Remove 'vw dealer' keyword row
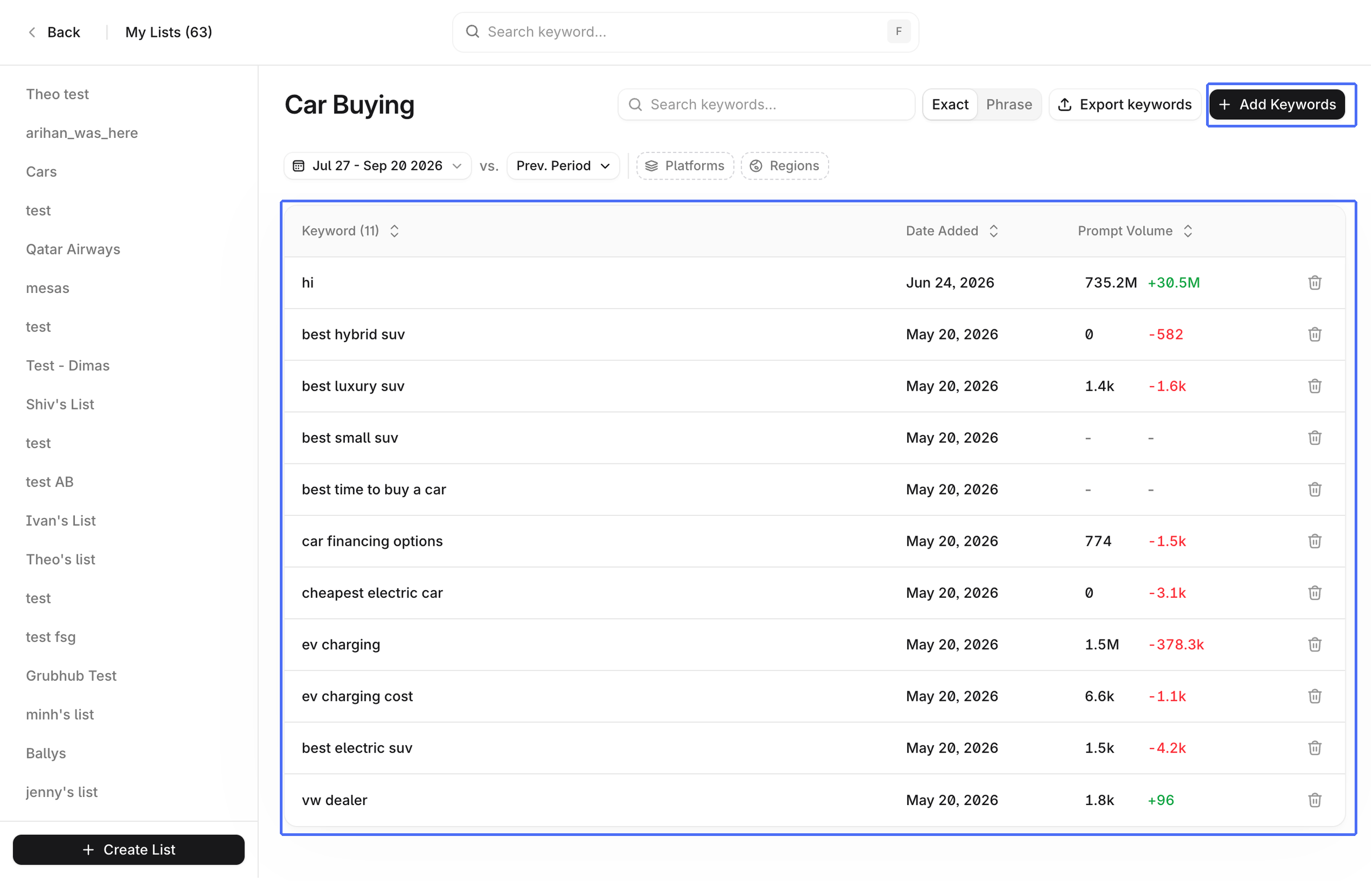Screen dimensions: 1372x881 1314,800
